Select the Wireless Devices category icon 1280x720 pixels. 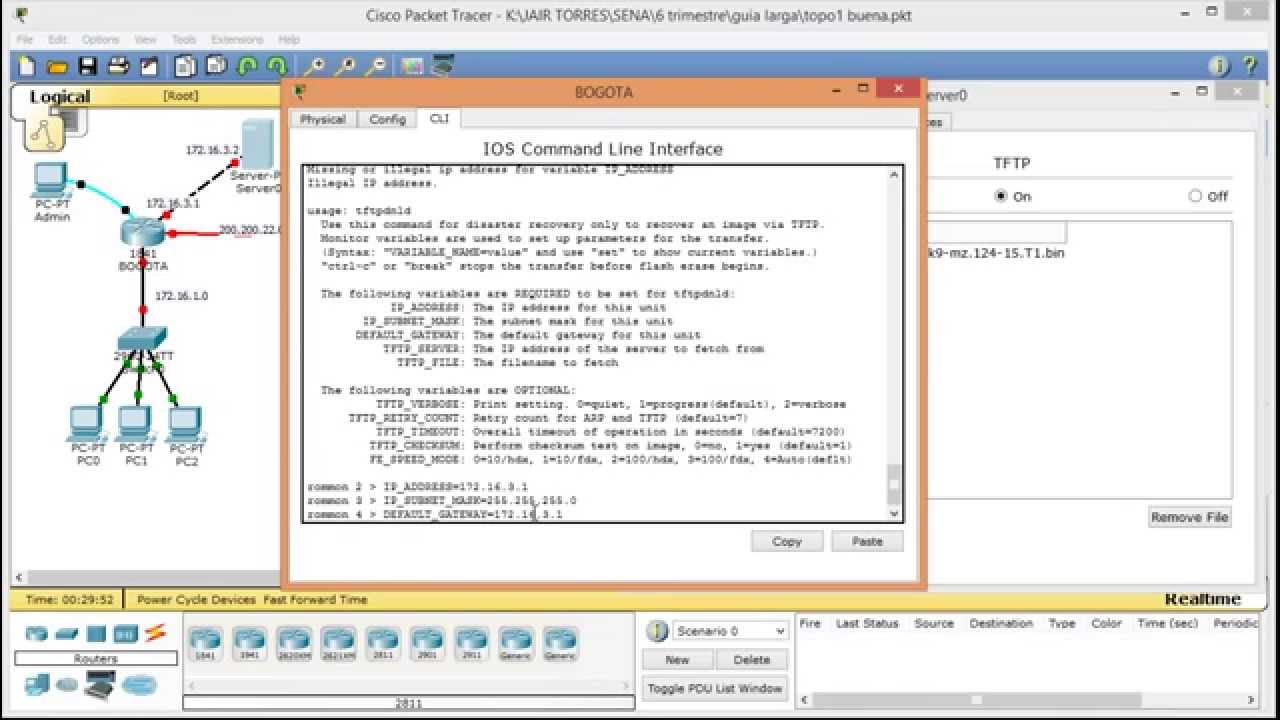pyautogui.click(x=126, y=634)
